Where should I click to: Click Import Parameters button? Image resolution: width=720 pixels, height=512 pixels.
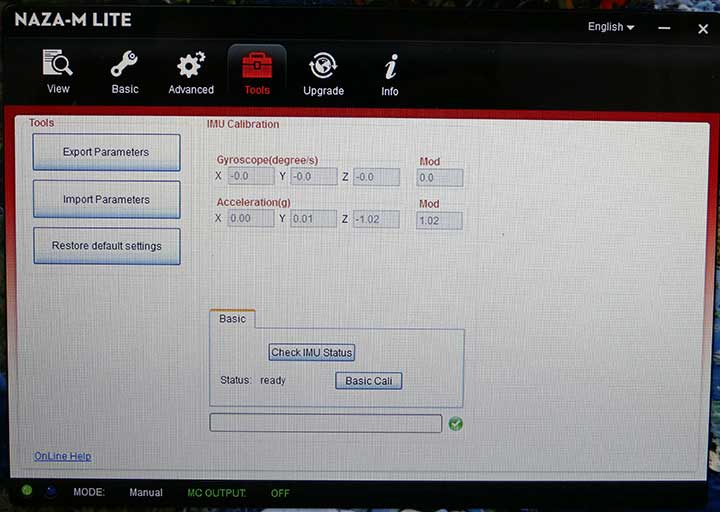click(106, 199)
